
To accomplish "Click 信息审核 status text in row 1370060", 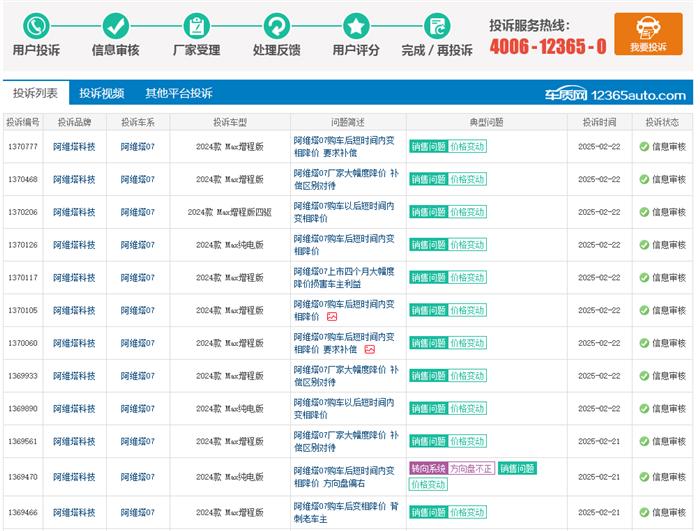I will pos(669,343).
